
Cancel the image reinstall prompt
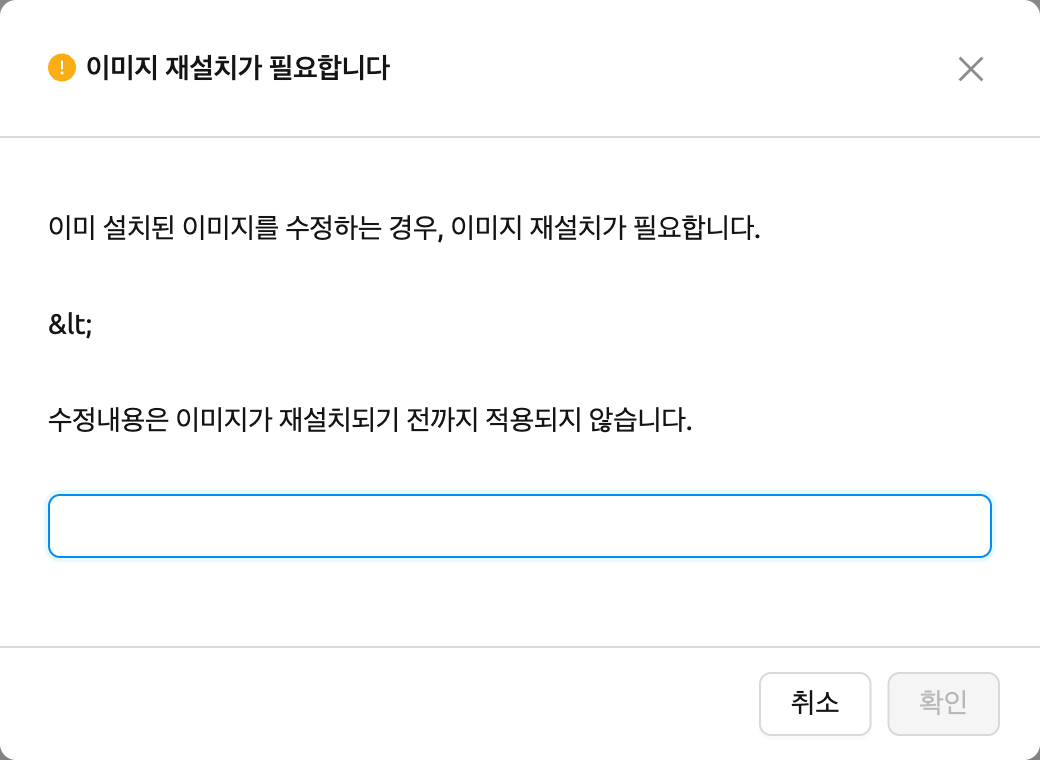coord(814,704)
